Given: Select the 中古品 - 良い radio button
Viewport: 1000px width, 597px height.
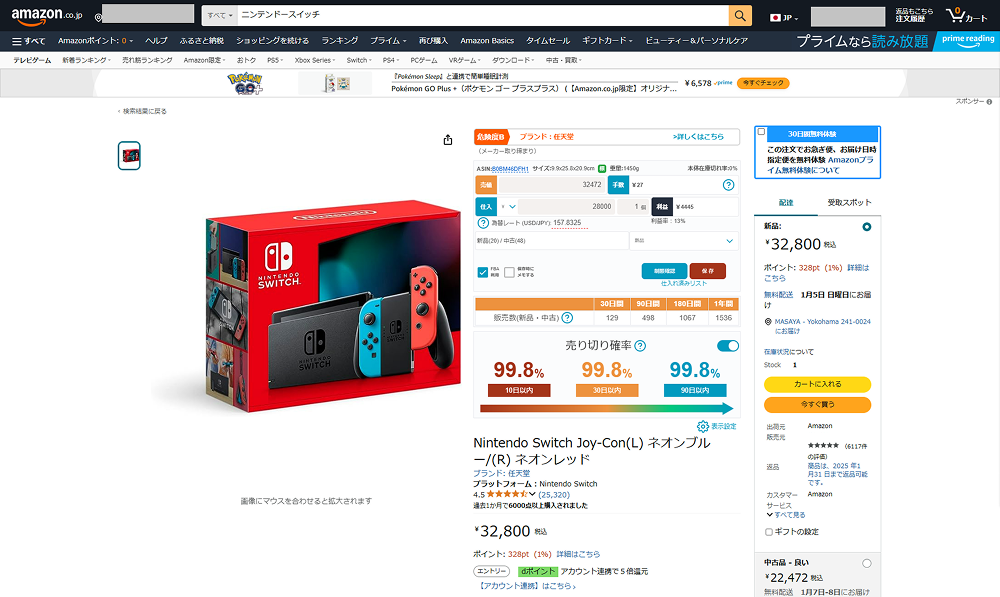Looking at the screenshot, I should coord(867,563).
